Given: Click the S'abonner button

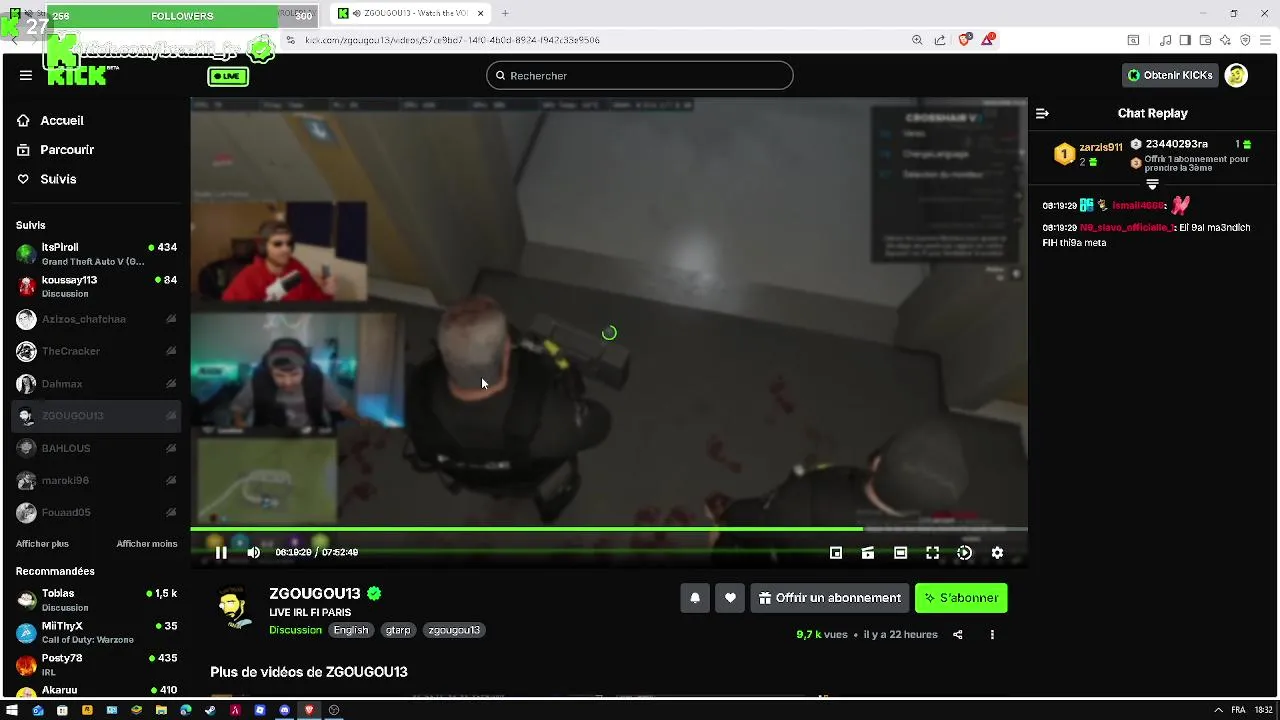Looking at the screenshot, I should [x=961, y=598].
